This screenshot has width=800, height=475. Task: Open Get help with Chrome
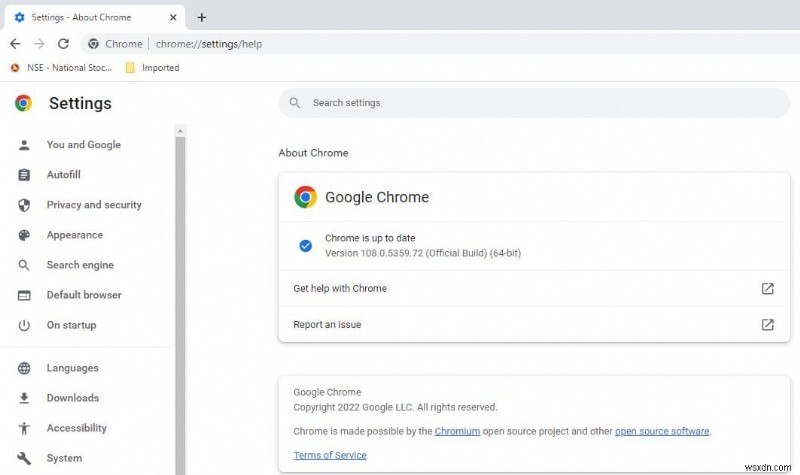click(x=534, y=288)
